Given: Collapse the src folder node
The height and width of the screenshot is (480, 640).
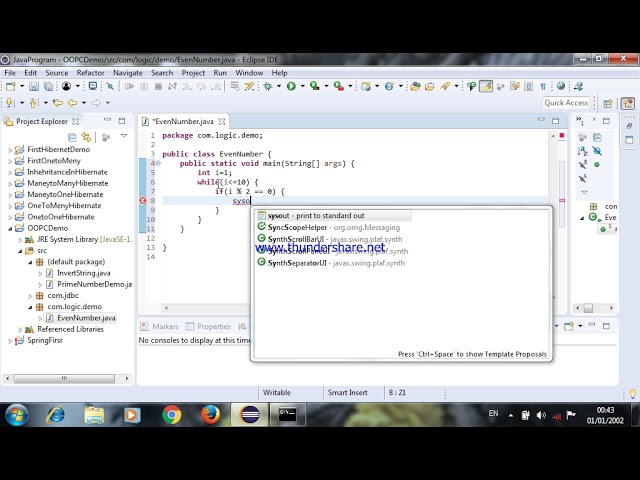Looking at the screenshot, I should pos(20,251).
